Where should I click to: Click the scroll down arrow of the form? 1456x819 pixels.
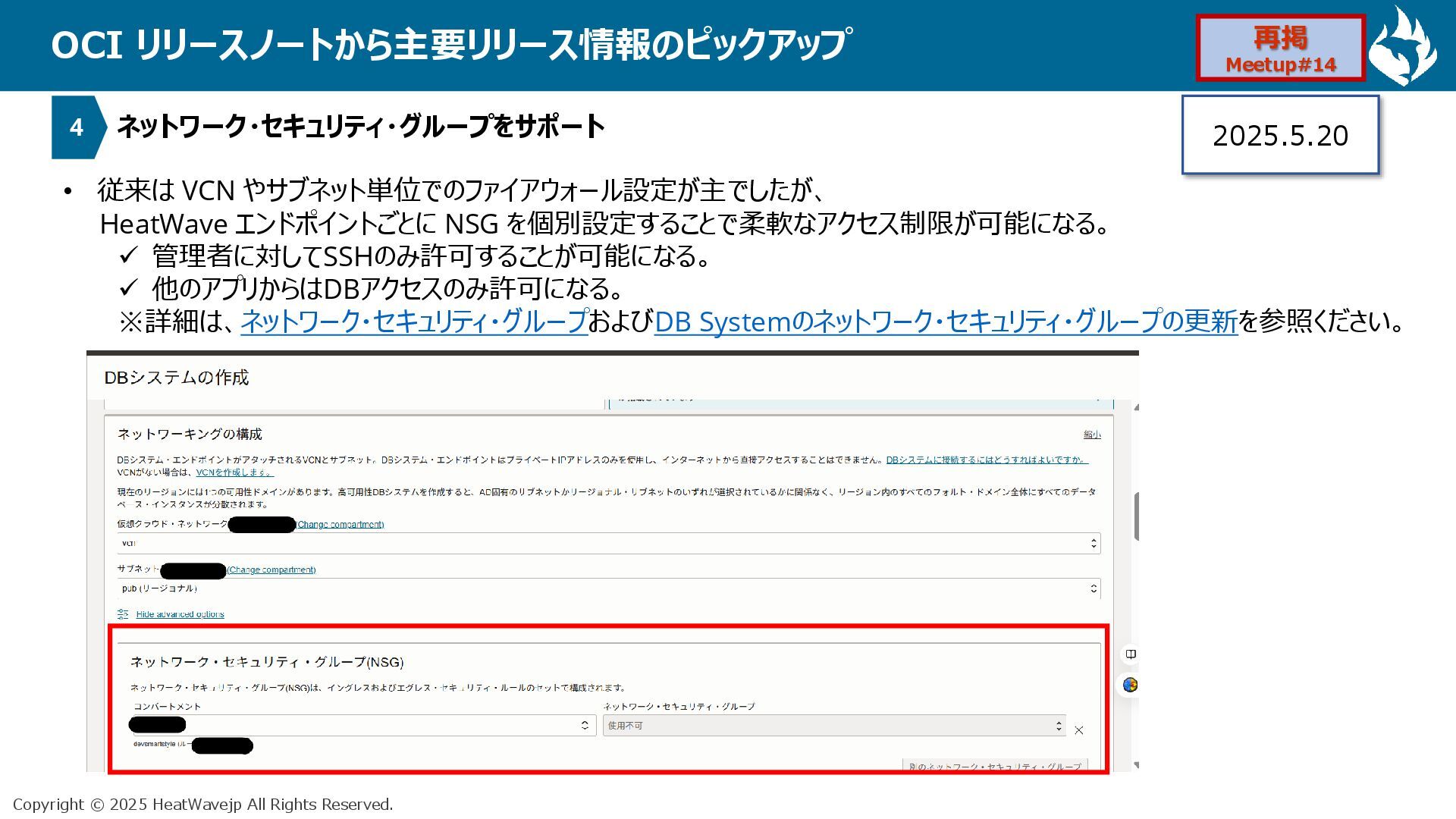pos(1135,765)
